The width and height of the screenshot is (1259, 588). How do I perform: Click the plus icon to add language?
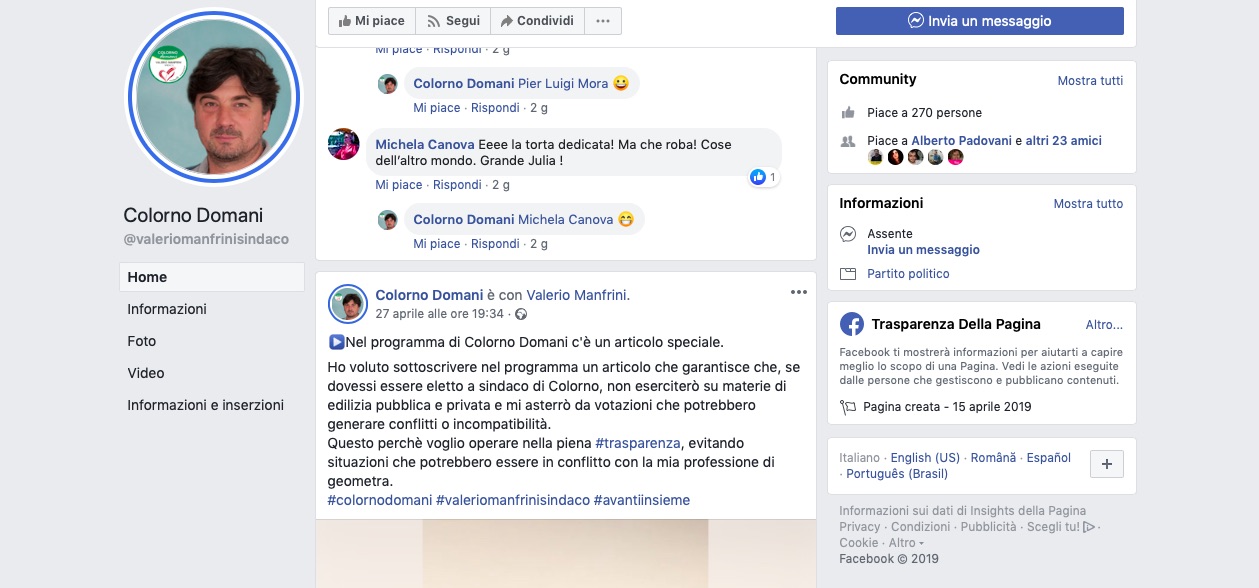(1107, 465)
